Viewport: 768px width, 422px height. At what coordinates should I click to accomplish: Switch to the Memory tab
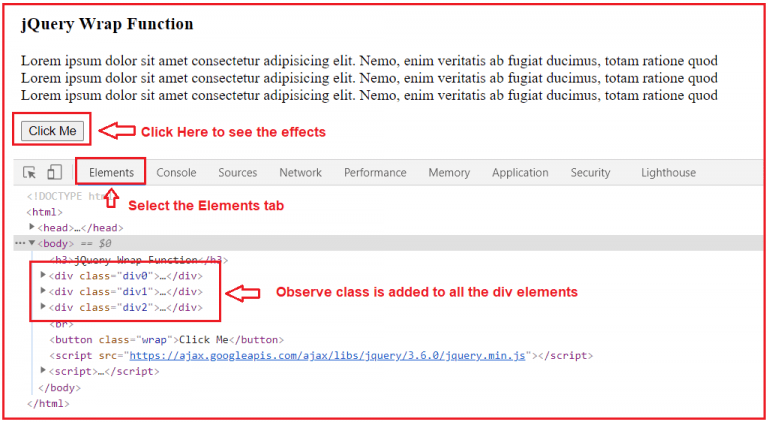(449, 172)
